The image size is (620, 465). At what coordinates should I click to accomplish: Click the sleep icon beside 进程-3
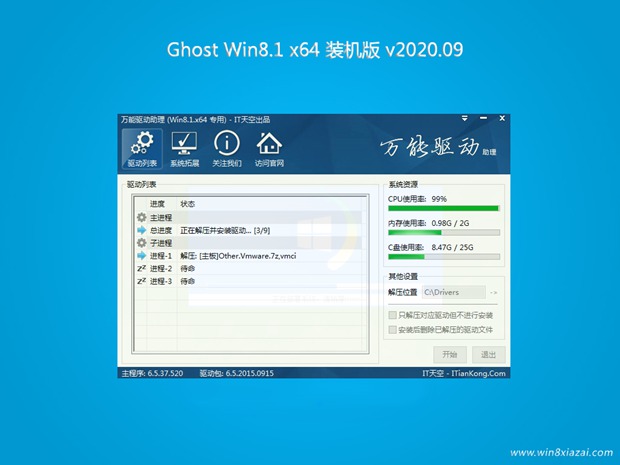(141, 282)
